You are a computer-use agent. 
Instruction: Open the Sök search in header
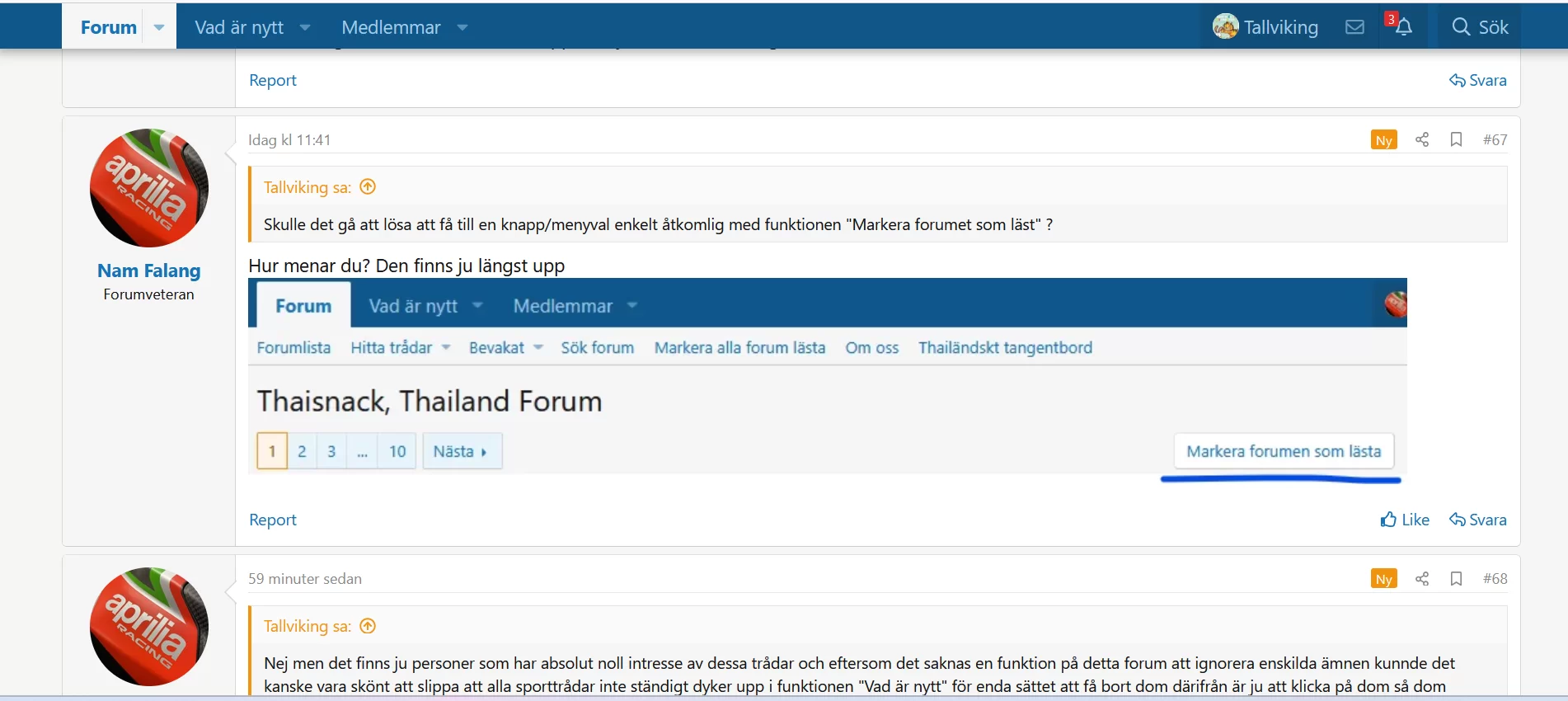[x=1480, y=27]
